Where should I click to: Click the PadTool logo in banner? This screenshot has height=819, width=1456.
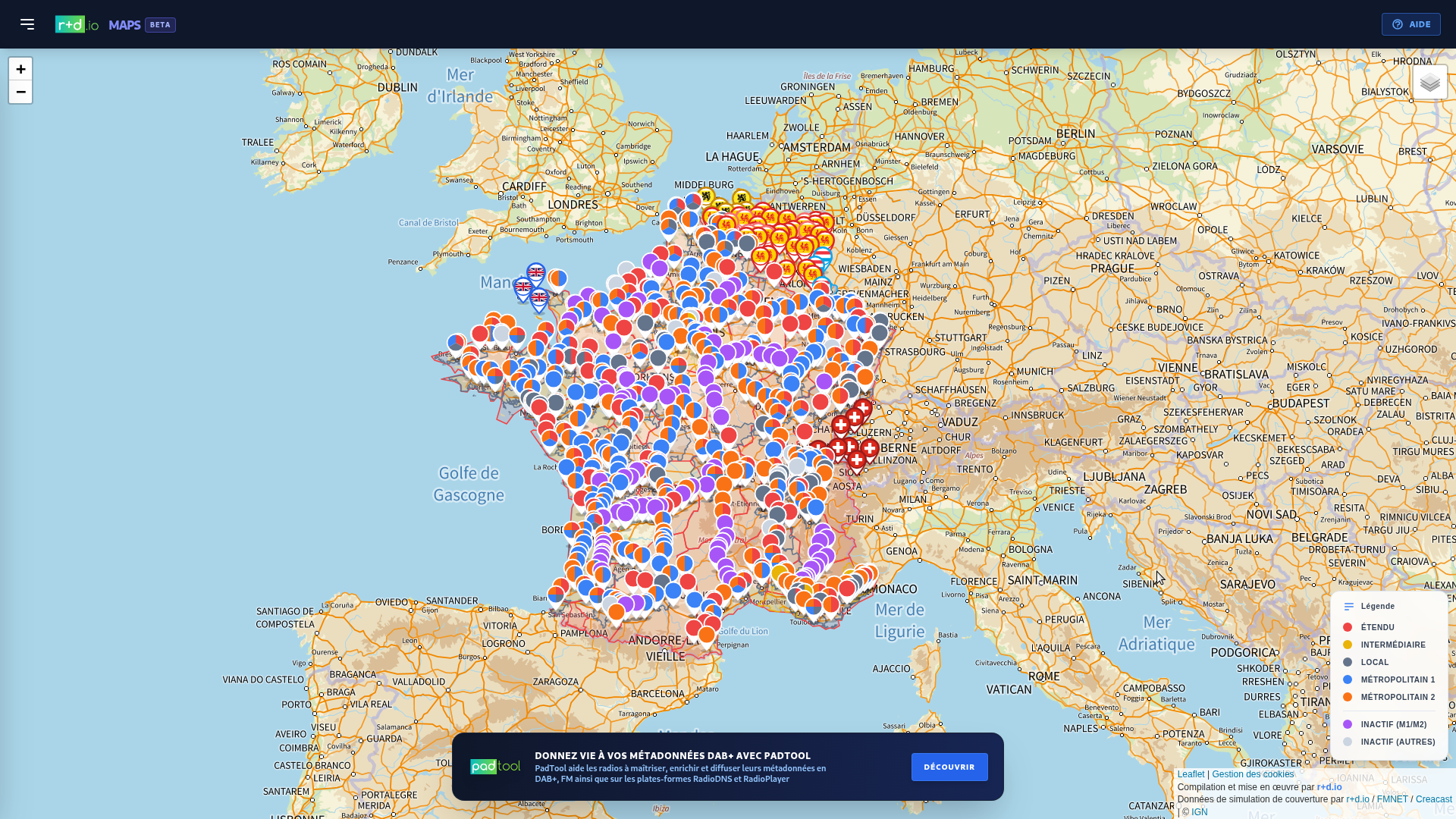pyautogui.click(x=495, y=767)
